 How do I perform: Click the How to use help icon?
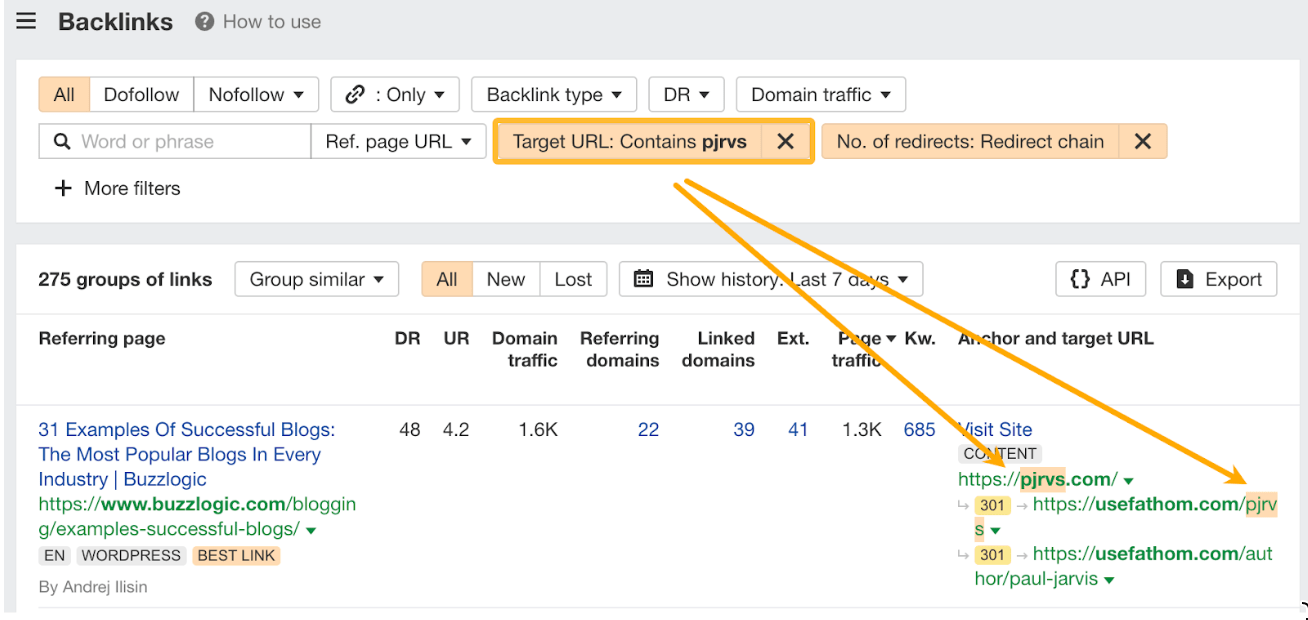coord(205,22)
